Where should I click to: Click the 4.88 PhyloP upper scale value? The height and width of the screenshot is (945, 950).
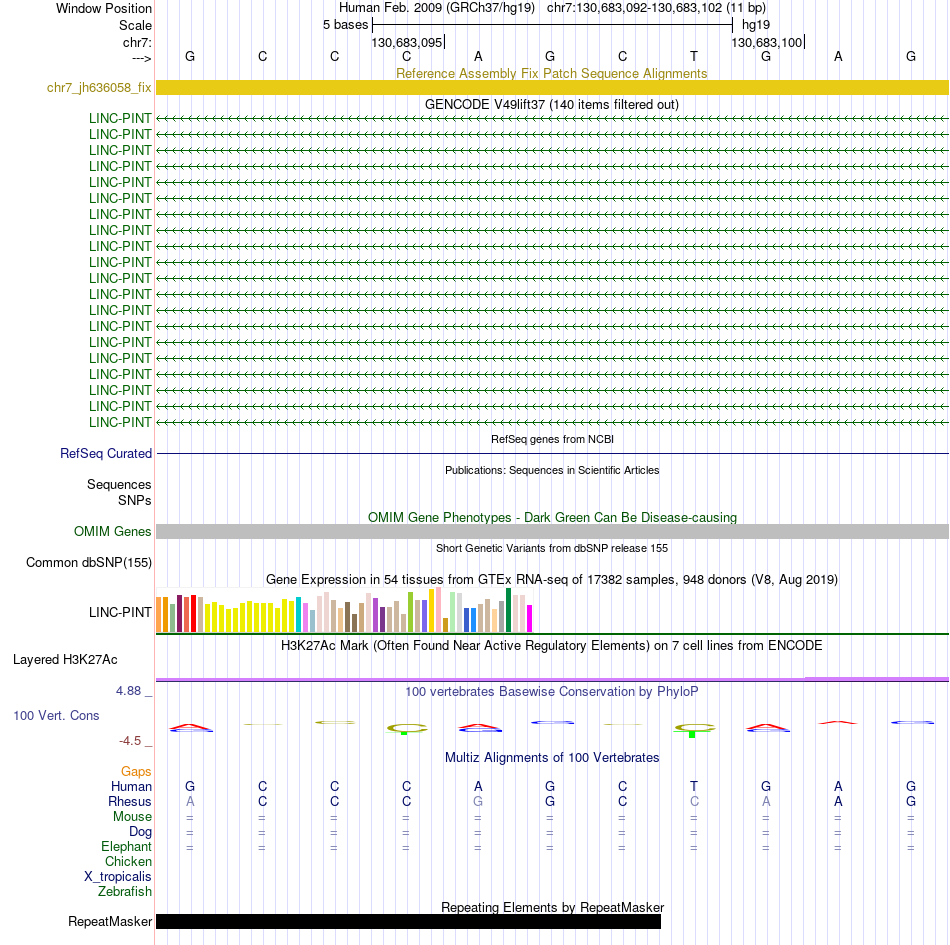pyautogui.click(x=128, y=691)
